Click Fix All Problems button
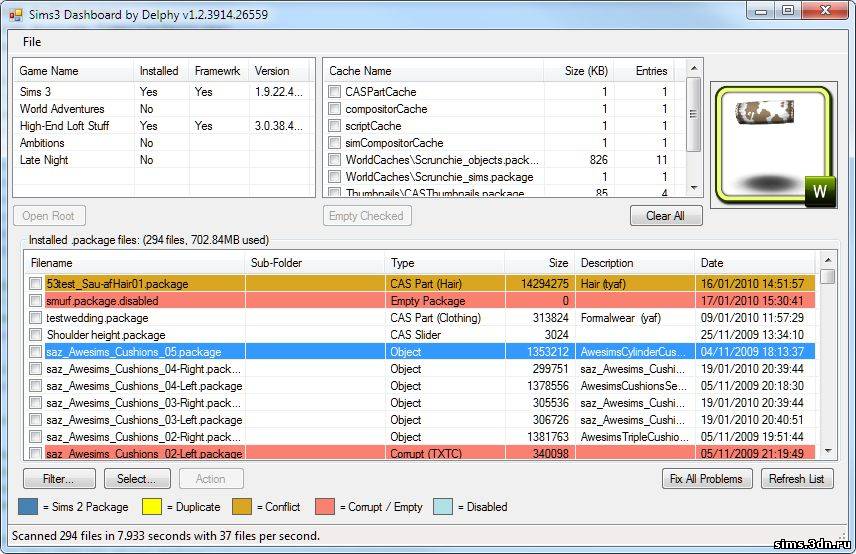The image size is (856, 554). (707, 479)
